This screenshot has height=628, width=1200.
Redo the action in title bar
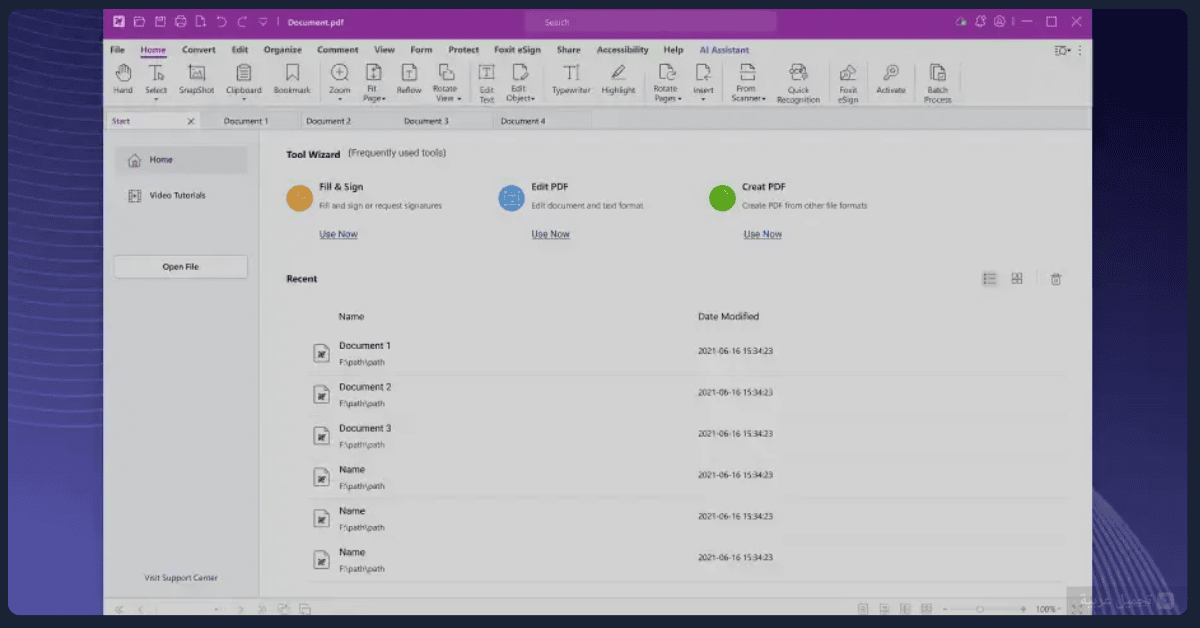(242, 21)
